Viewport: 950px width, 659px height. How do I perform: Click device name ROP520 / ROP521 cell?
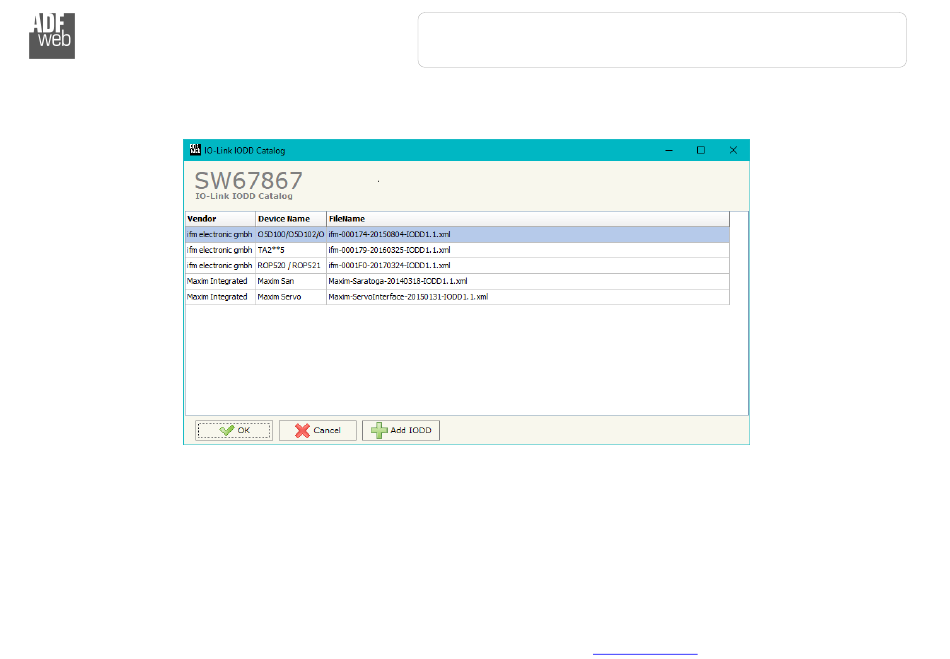(x=291, y=266)
